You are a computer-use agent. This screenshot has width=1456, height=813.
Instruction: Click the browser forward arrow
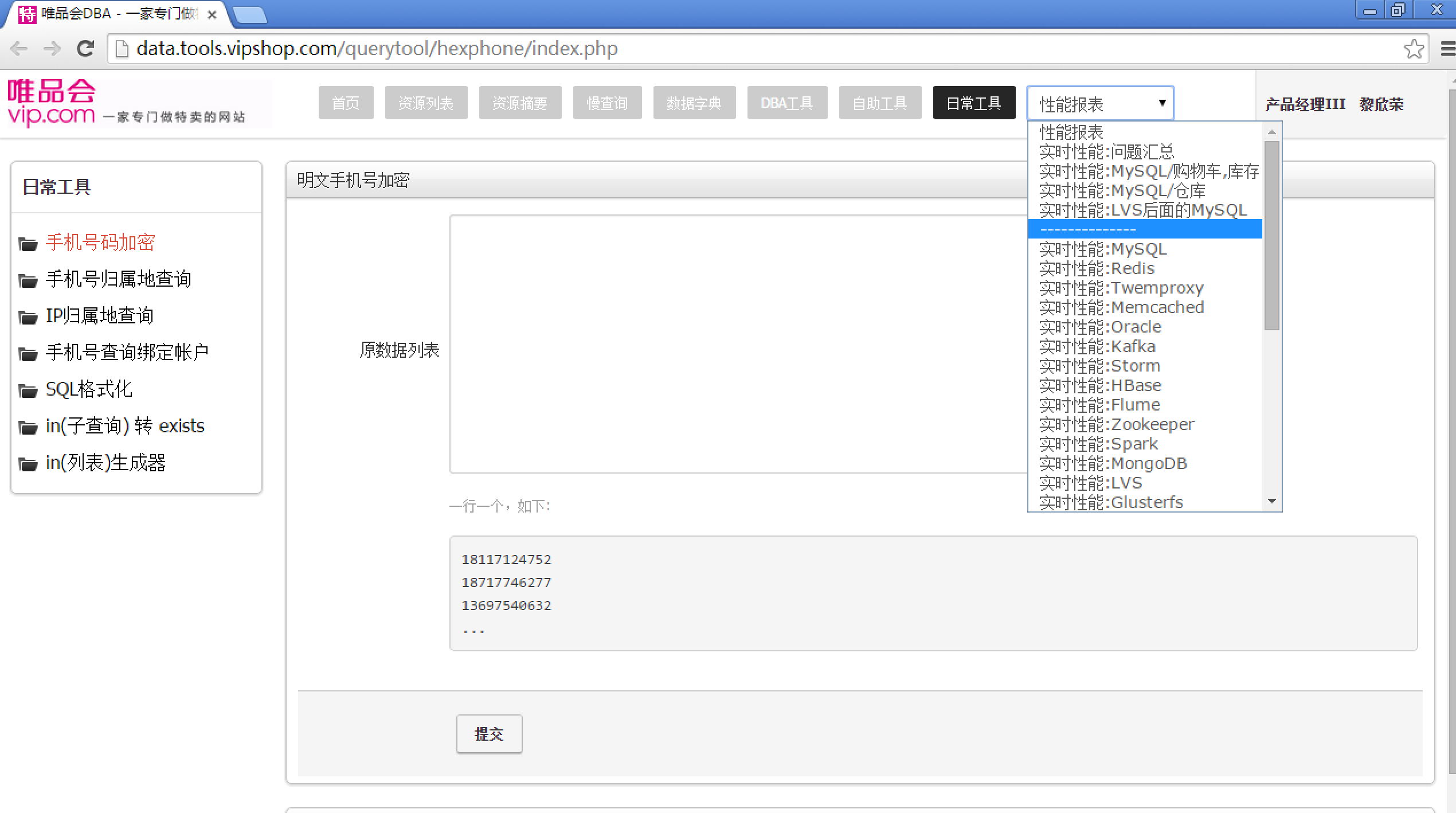[52, 49]
